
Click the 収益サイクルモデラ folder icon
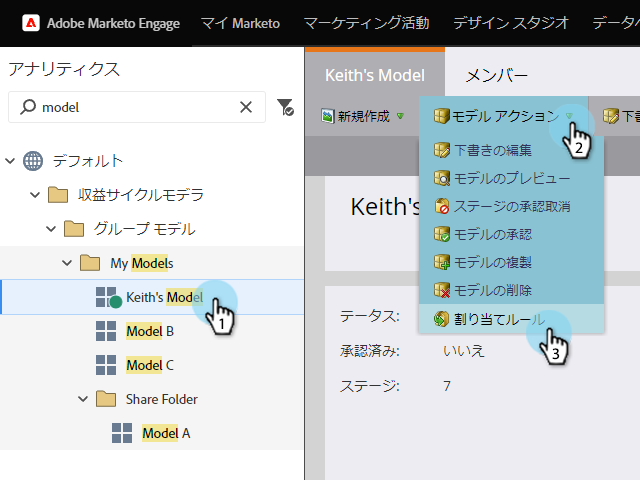58,195
